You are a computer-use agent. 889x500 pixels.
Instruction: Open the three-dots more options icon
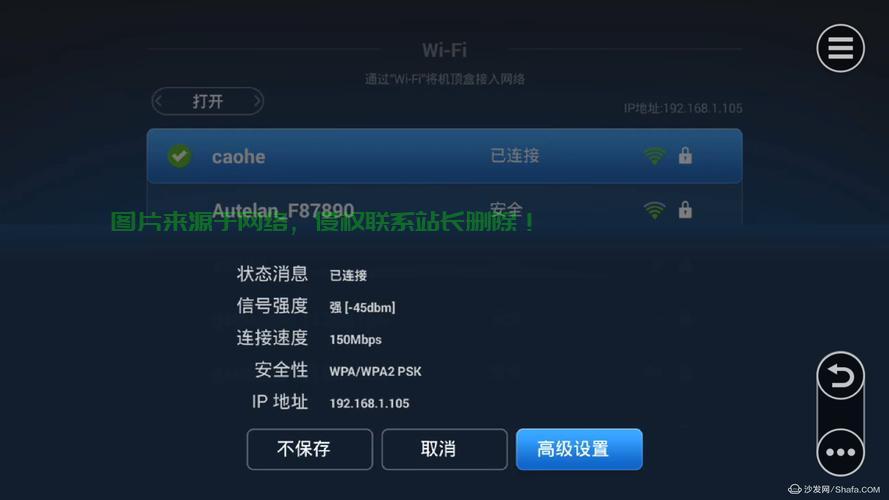pyautogui.click(x=840, y=452)
